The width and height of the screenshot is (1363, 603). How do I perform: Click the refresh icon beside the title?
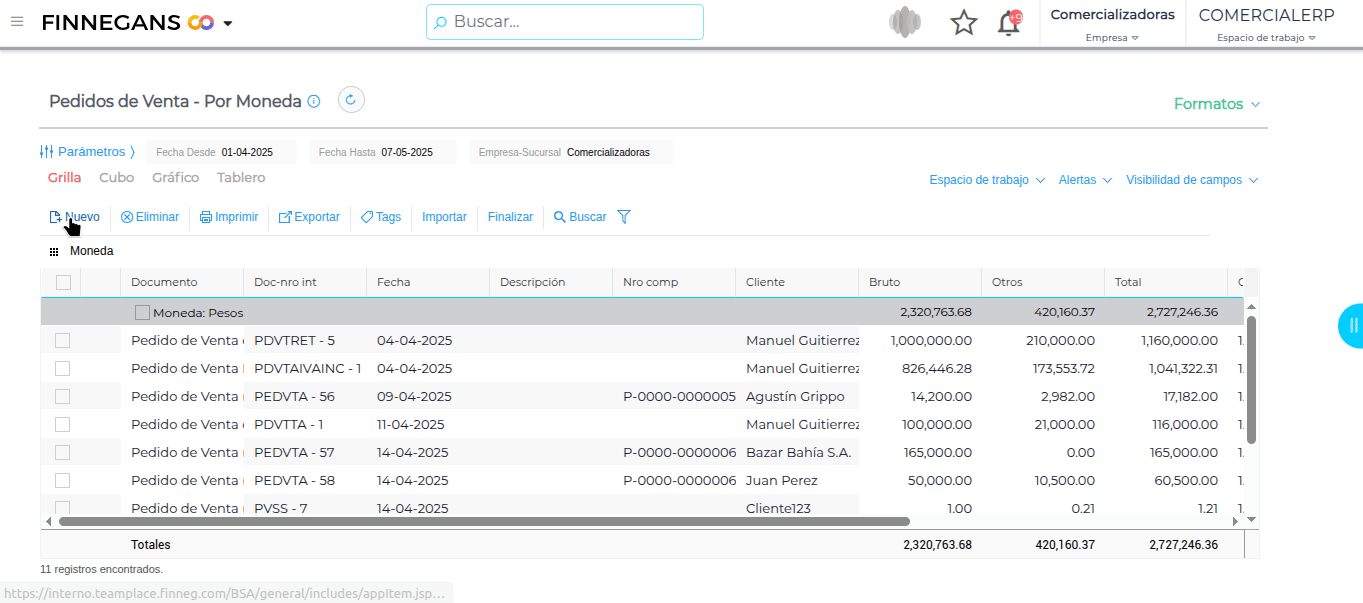(351, 100)
